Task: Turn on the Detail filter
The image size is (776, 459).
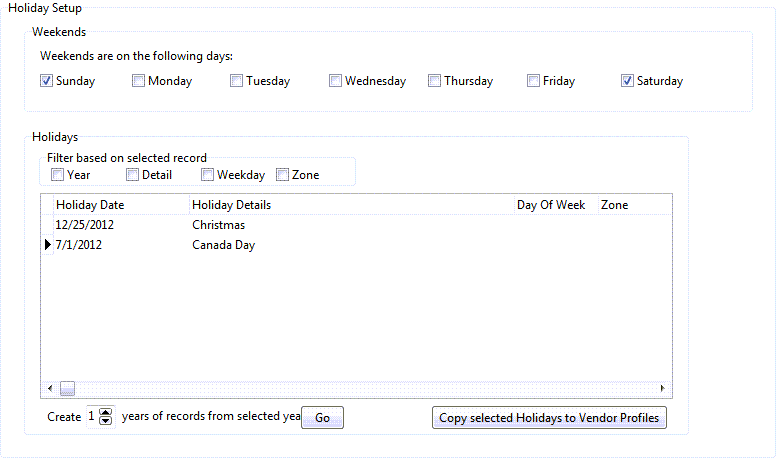Action: click(132, 175)
